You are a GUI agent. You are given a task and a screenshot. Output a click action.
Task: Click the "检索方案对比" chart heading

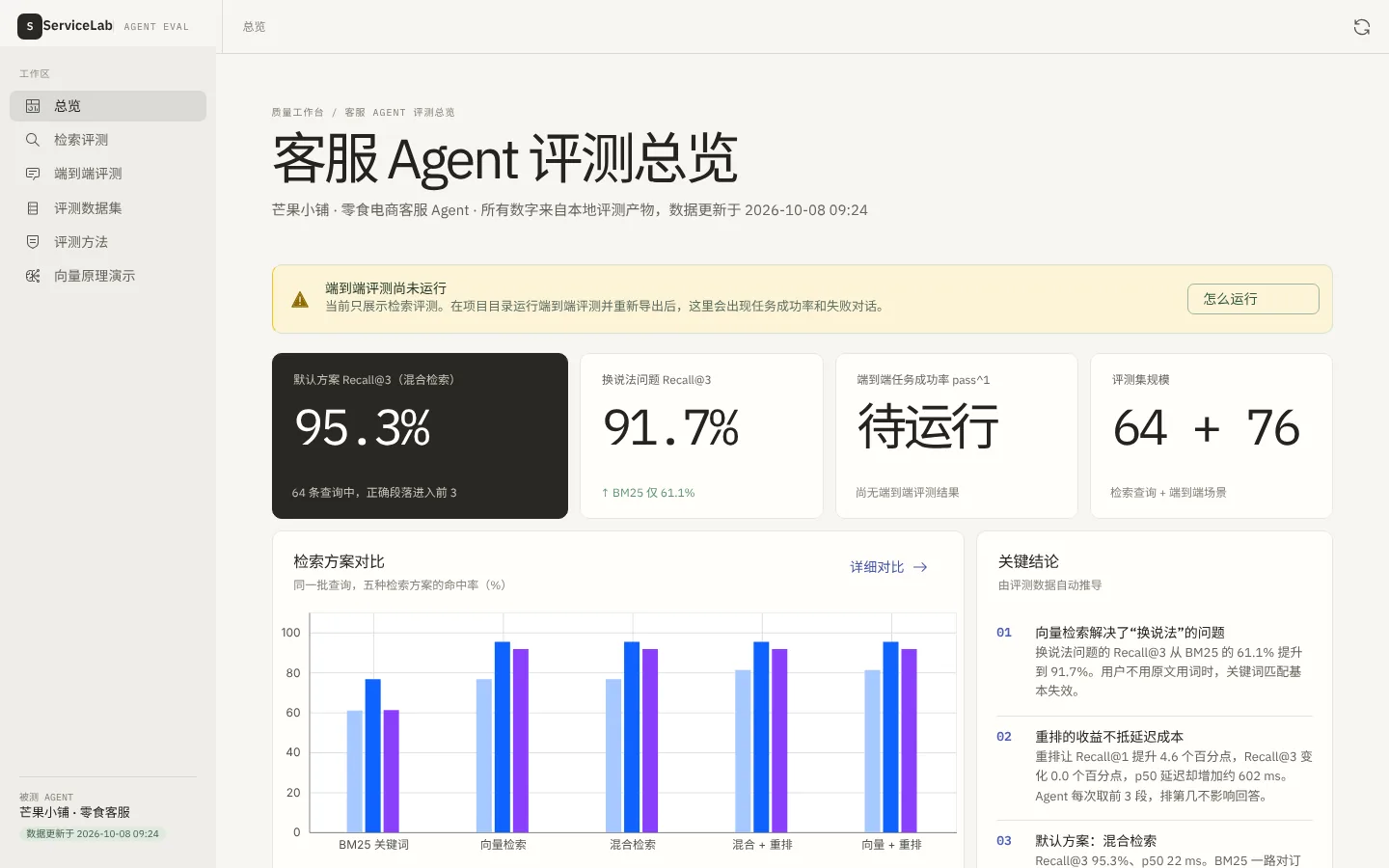(x=340, y=561)
